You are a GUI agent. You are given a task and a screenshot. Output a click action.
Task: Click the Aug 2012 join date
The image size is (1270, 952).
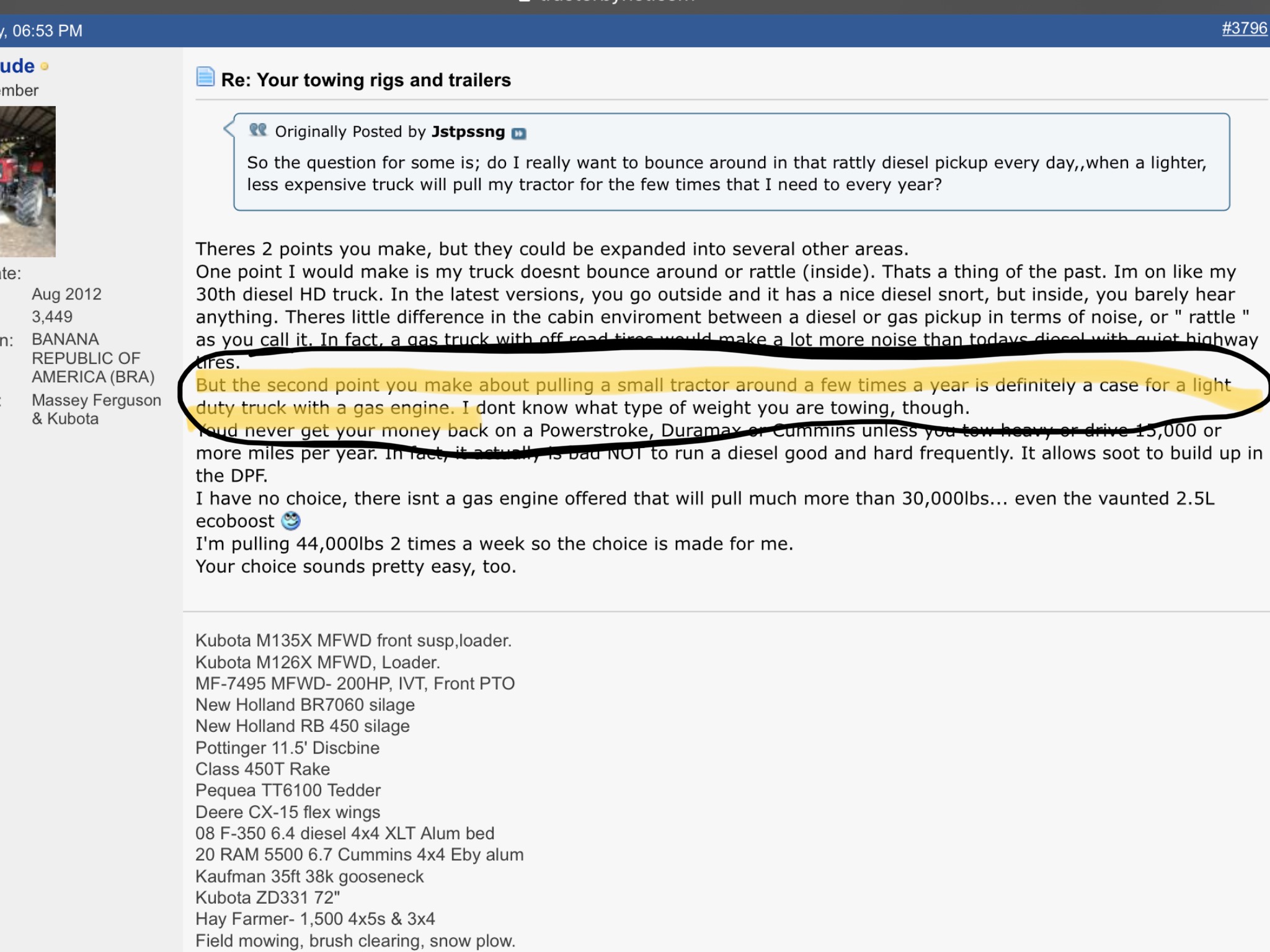[x=66, y=294]
